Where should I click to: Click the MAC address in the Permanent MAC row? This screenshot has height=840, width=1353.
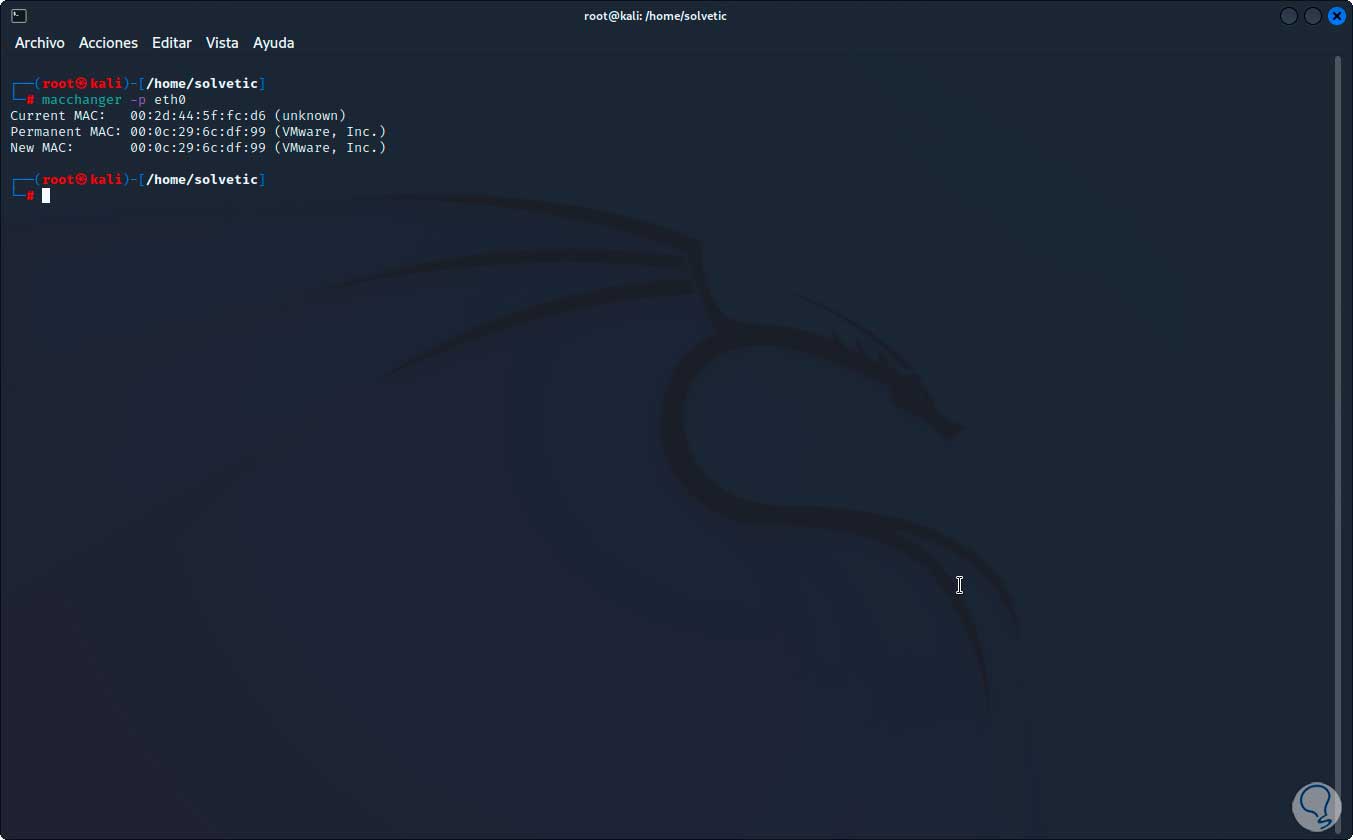click(198, 132)
